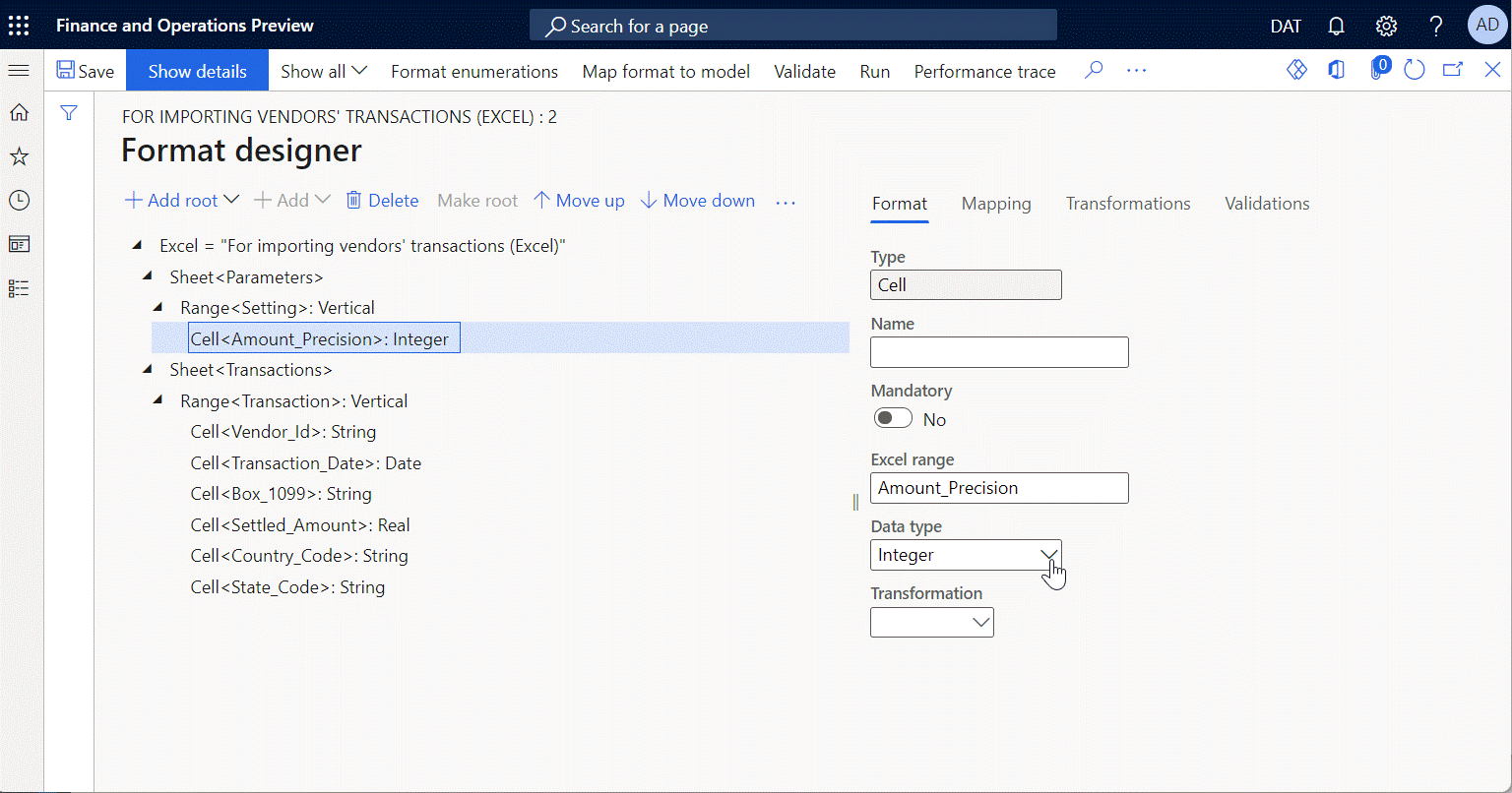Go to Home in left sidebar
Image resolution: width=1512 pixels, height=793 pixels.
tap(19, 113)
